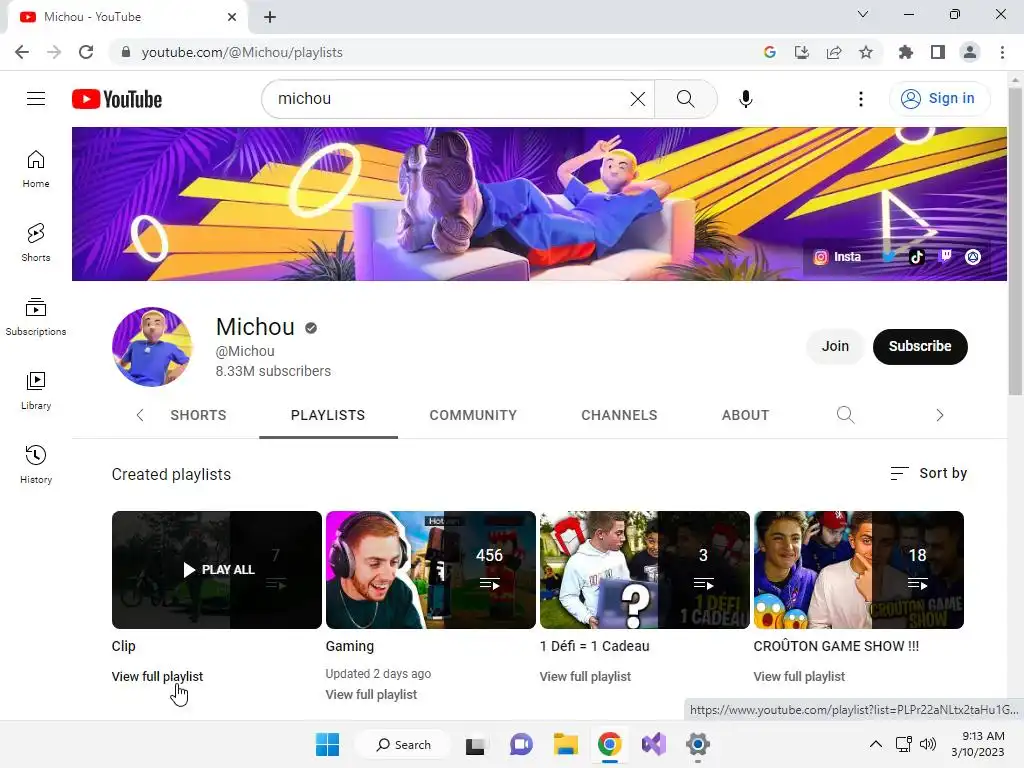View full playlist for CROÛTON GAME SHOW
The image size is (1024, 768).
(x=799, y=677)
